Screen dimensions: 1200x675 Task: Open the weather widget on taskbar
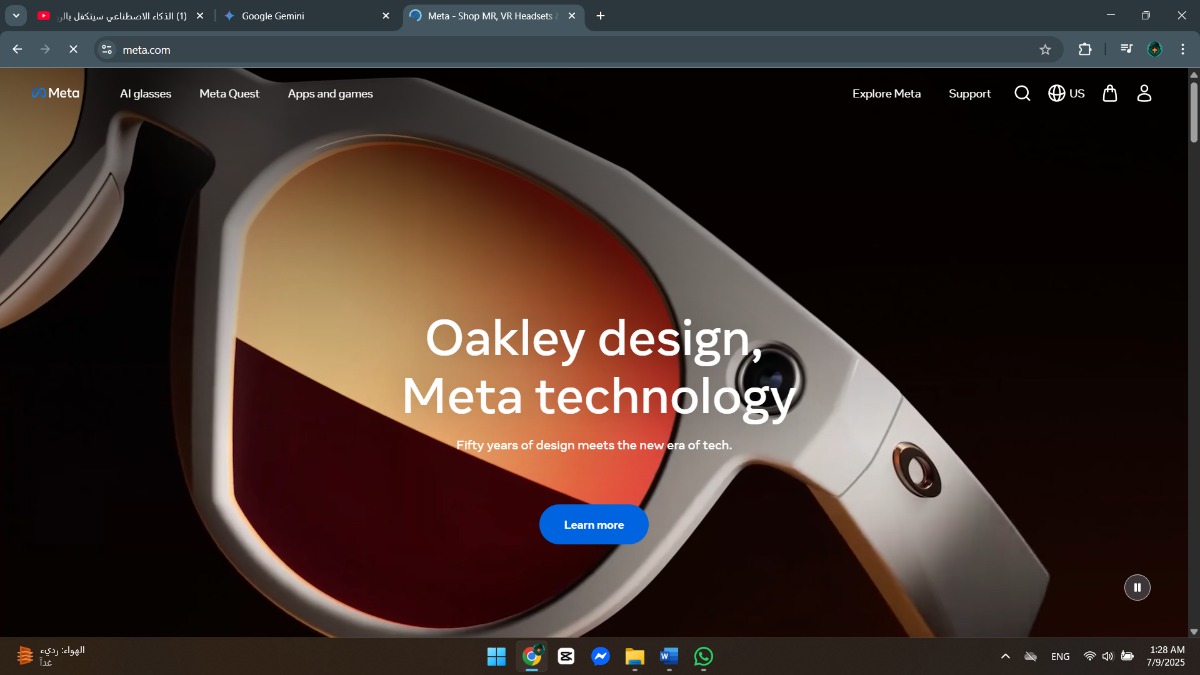50,656
